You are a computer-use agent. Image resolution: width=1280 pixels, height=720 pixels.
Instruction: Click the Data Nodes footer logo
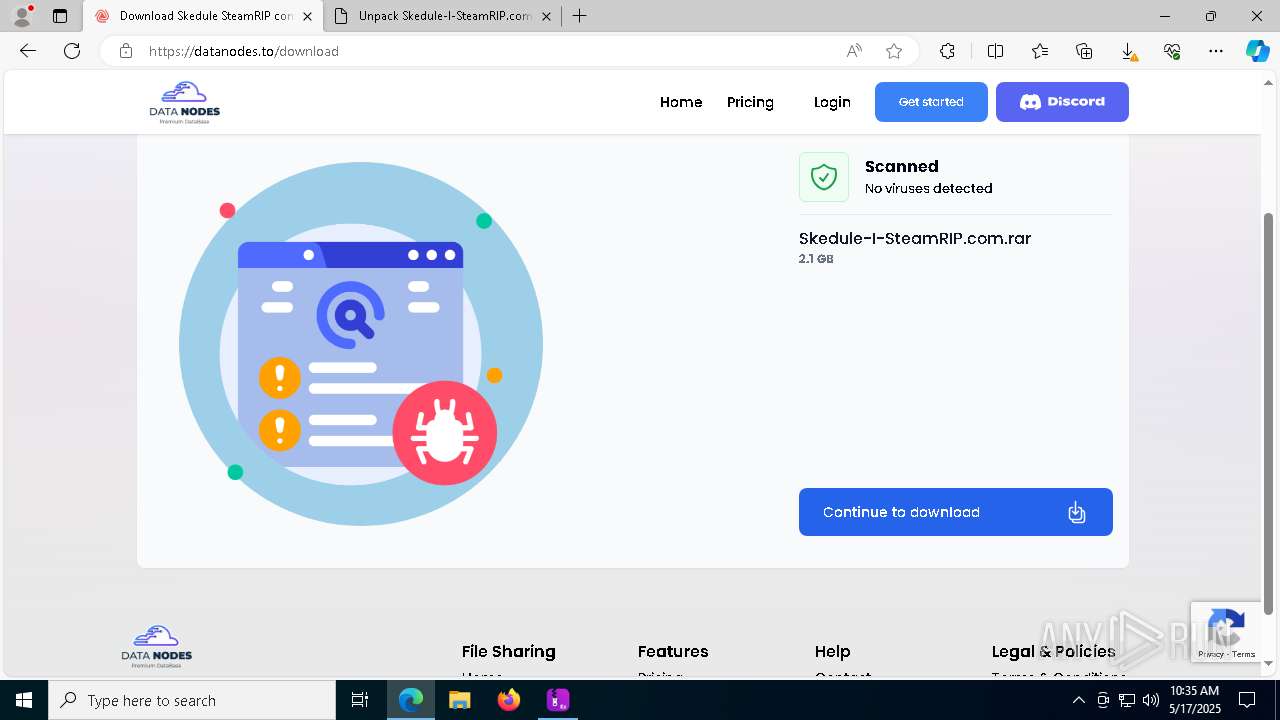[157, 647]
